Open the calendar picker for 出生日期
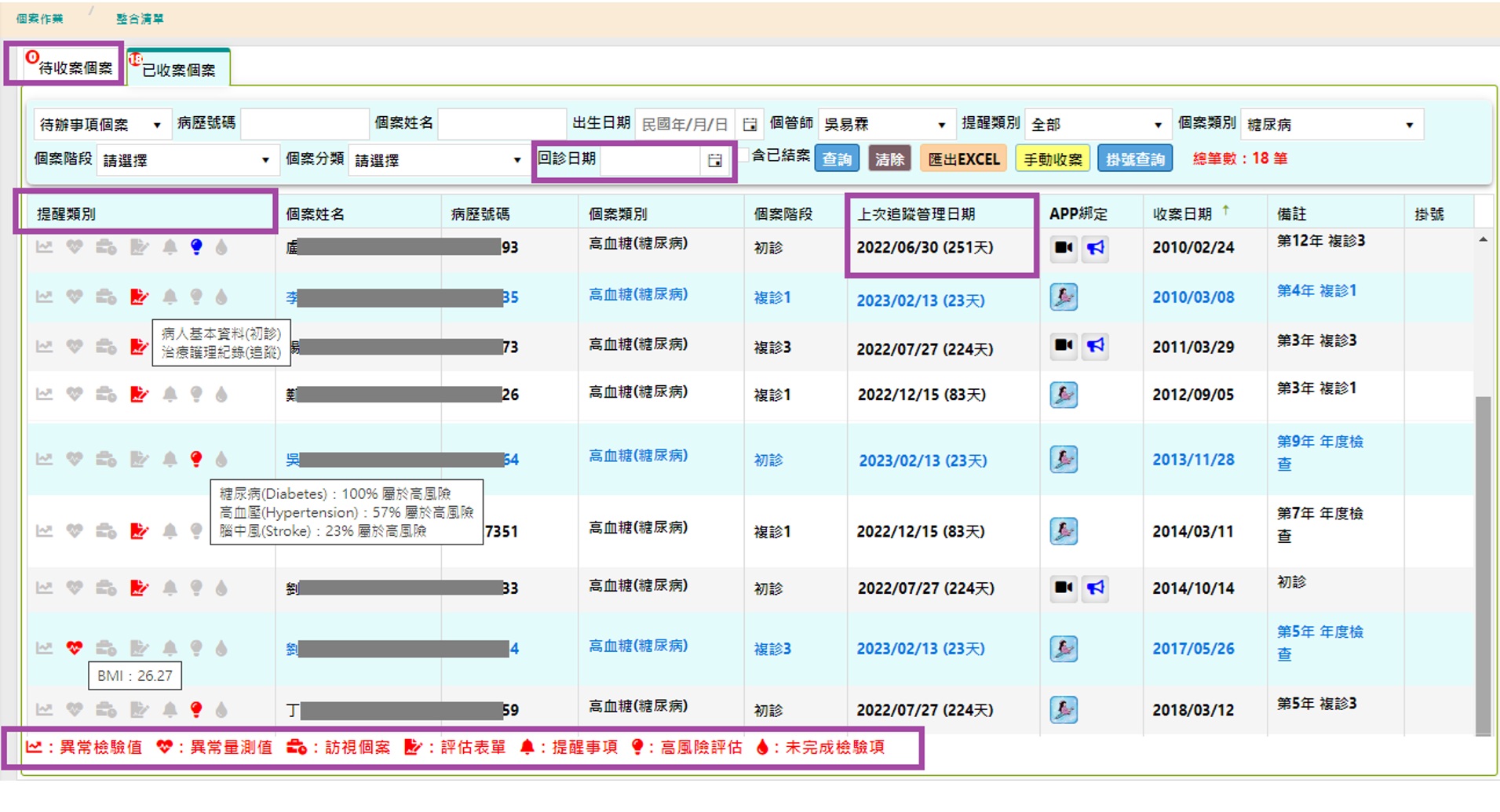This screenshot has width=1500, height=812. (x=750, y=124)
